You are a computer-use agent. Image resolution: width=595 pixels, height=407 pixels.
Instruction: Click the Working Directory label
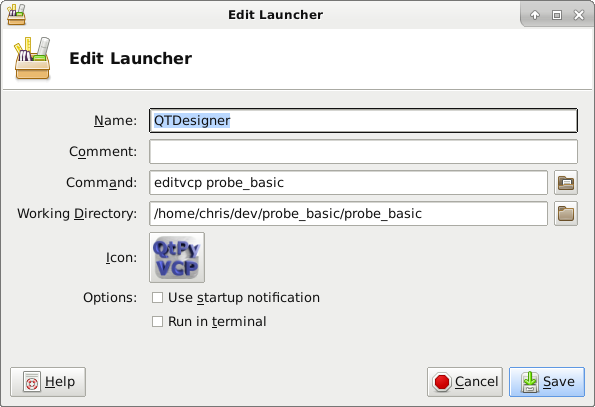(x=77, y=214)
